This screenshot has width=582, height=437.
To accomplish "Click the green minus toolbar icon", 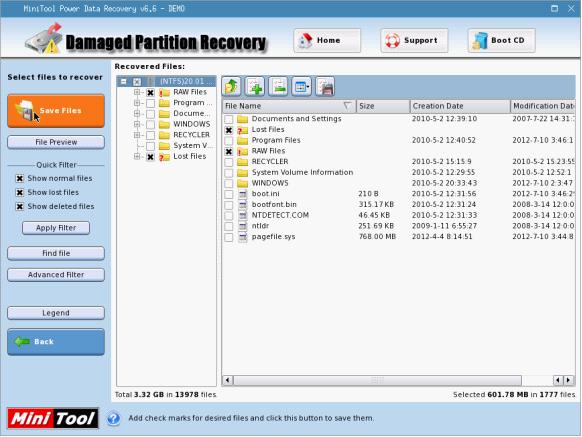I will tap(278, 87).
